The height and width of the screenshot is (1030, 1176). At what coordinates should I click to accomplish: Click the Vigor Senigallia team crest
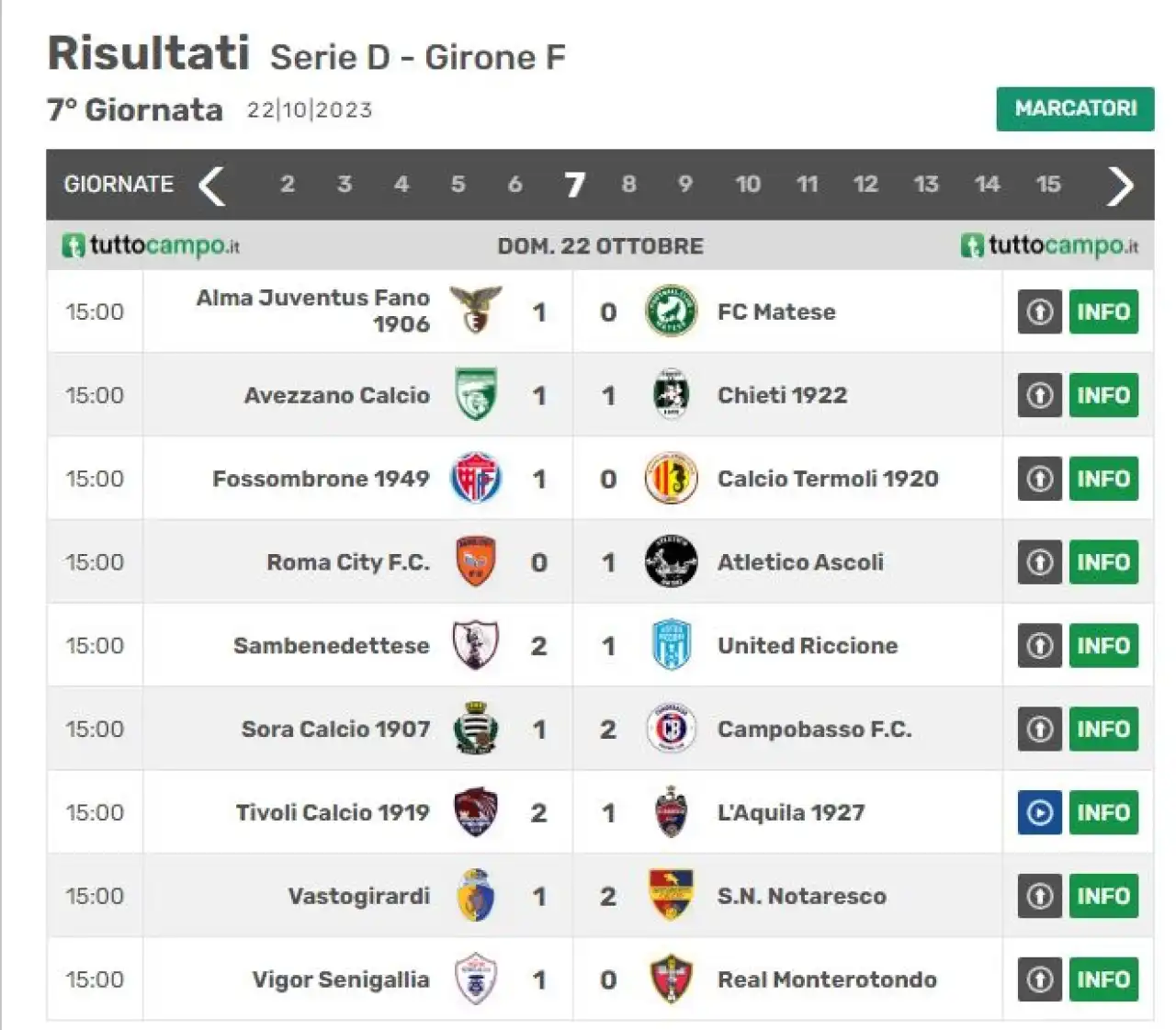click(x=476, y=979)
